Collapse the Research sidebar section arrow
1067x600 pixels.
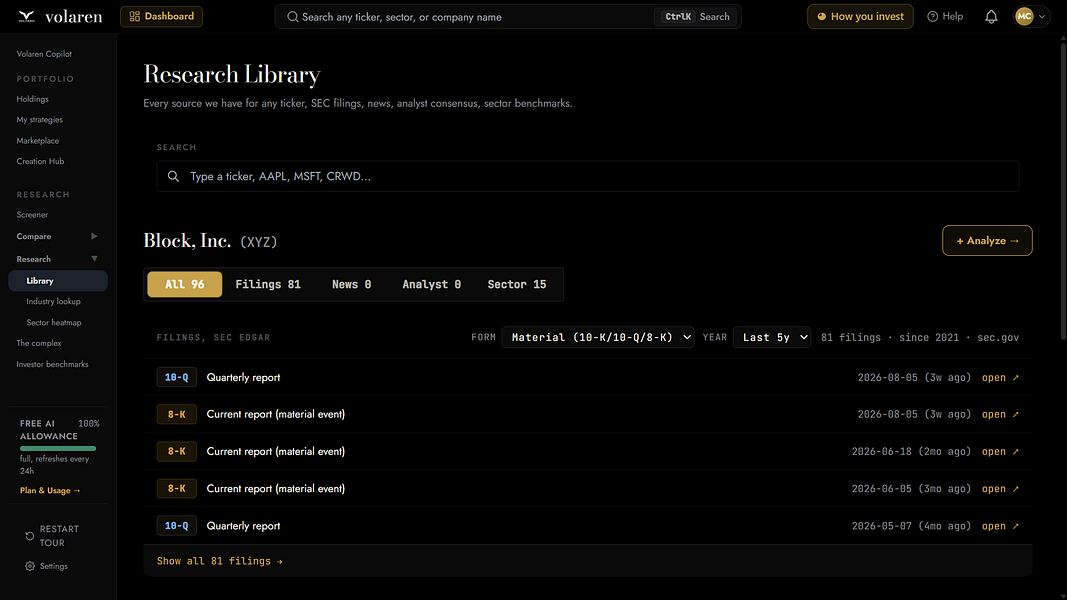95,259
